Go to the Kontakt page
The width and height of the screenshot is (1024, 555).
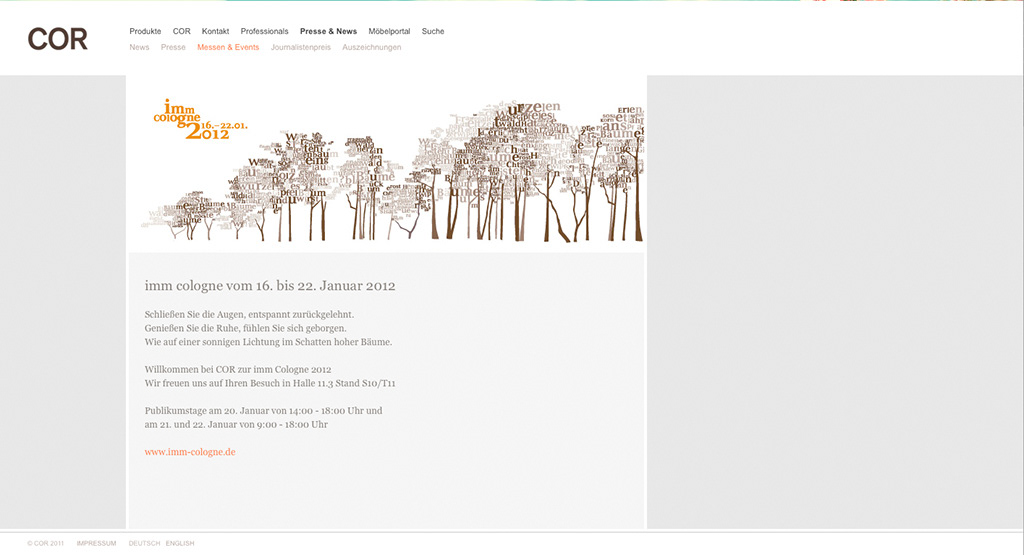(216, 31)
